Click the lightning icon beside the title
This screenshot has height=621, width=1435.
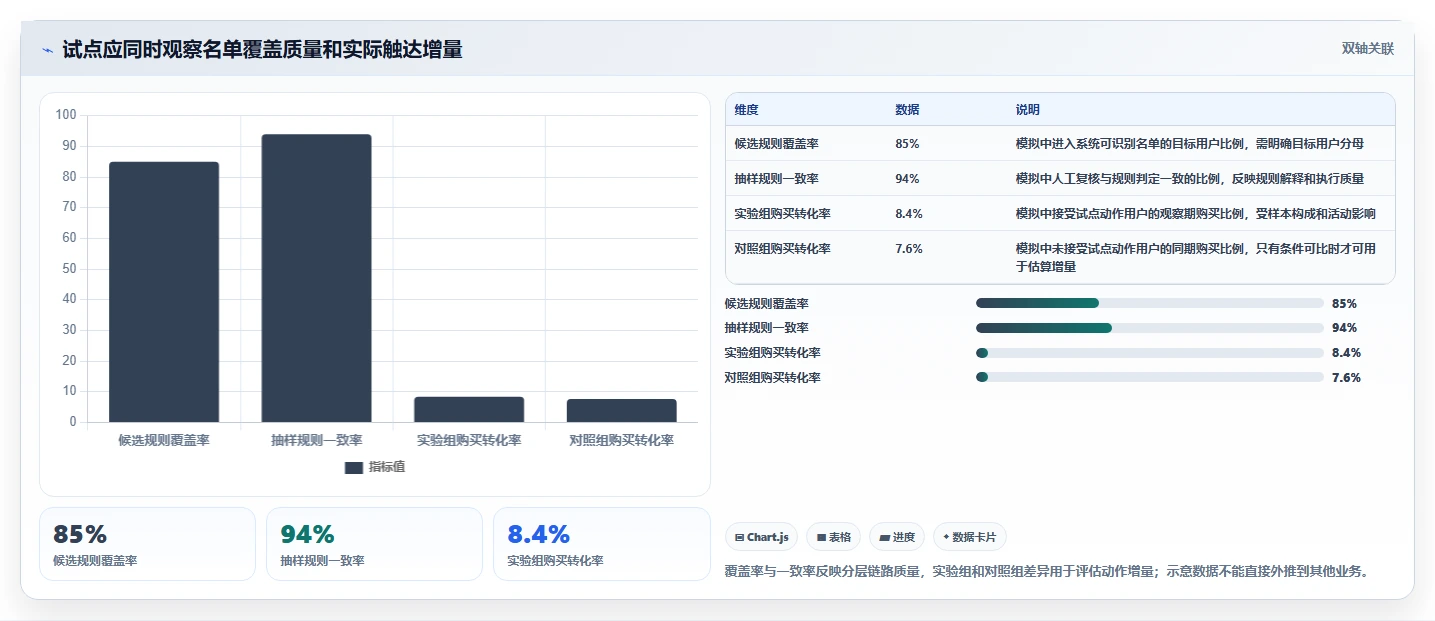47,50
